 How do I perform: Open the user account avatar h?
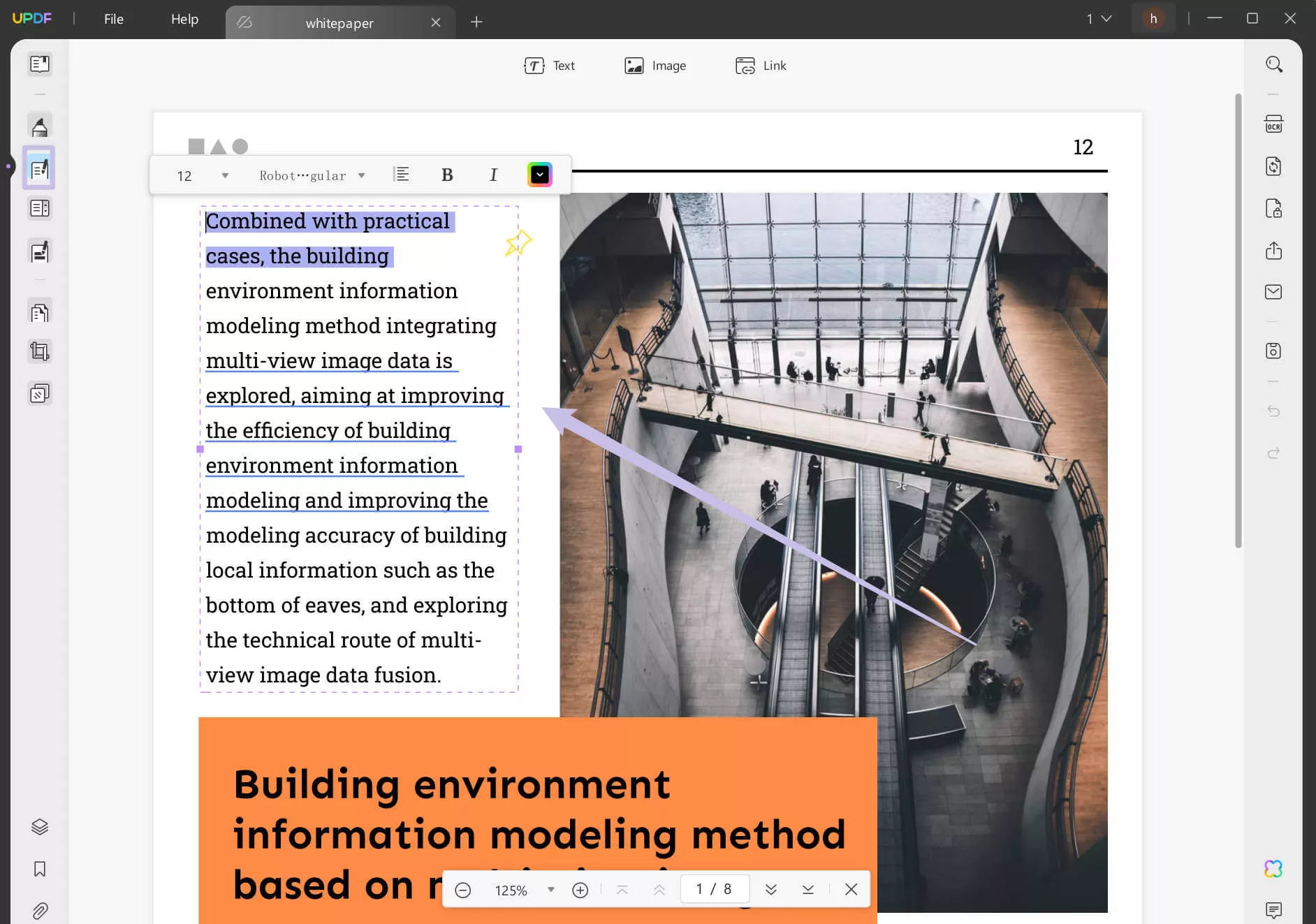point(1153,19)
